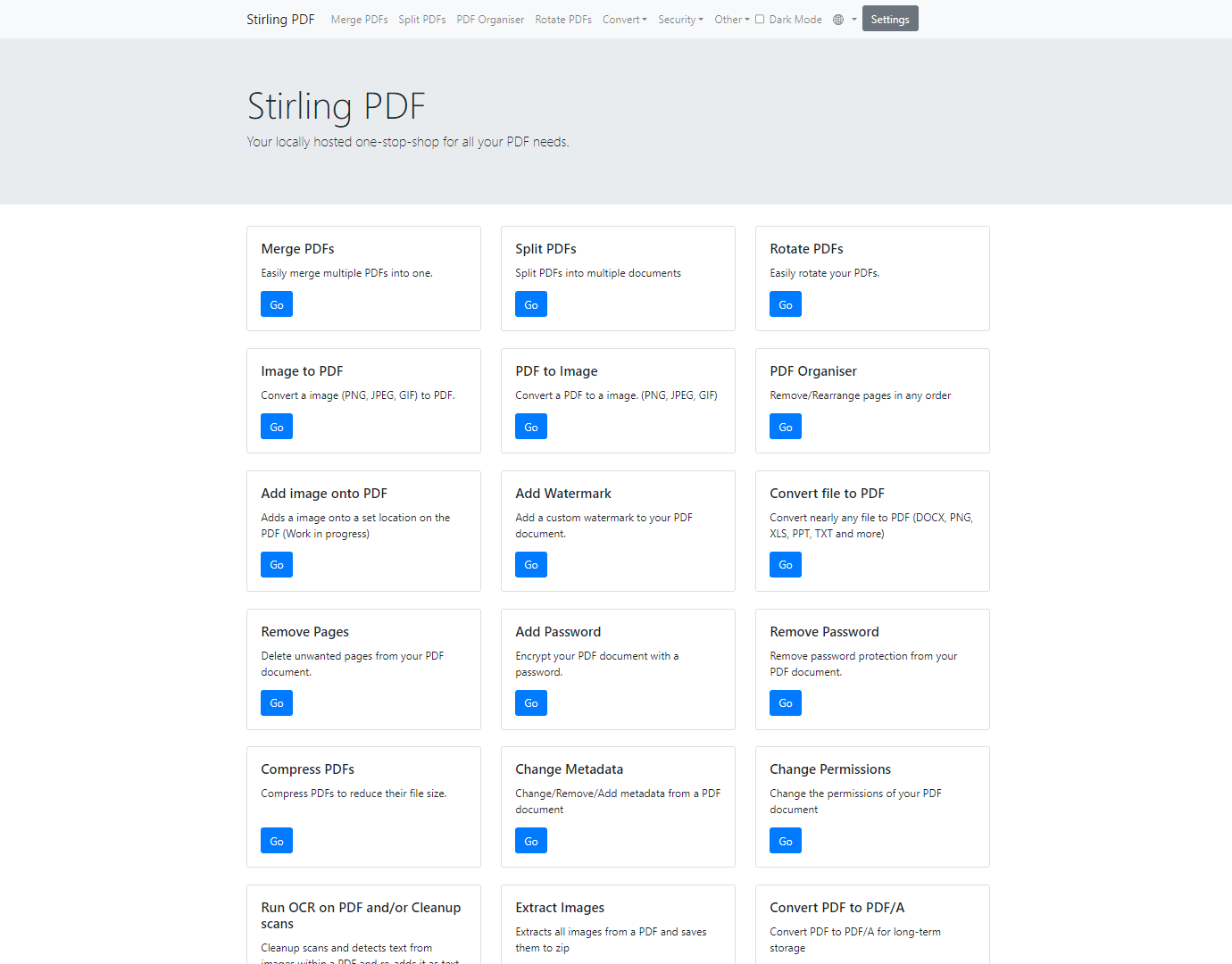Click Go under PDF Organiser card
This screenshot has height=964, width=1232.
(786, 427)
